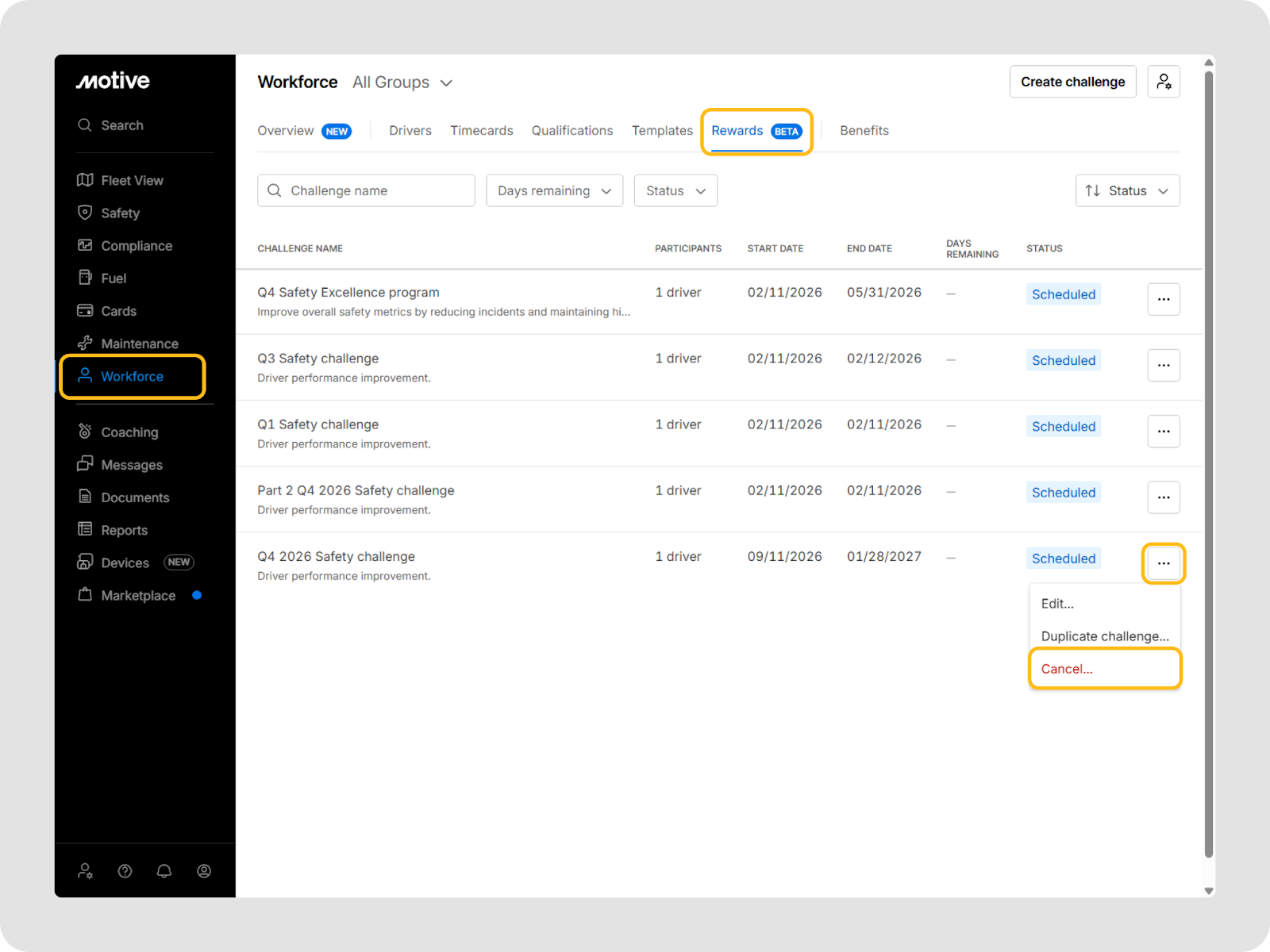Open the user profile icon at bottom
This screenshot has width=1270, height=952.
(204, 871)
